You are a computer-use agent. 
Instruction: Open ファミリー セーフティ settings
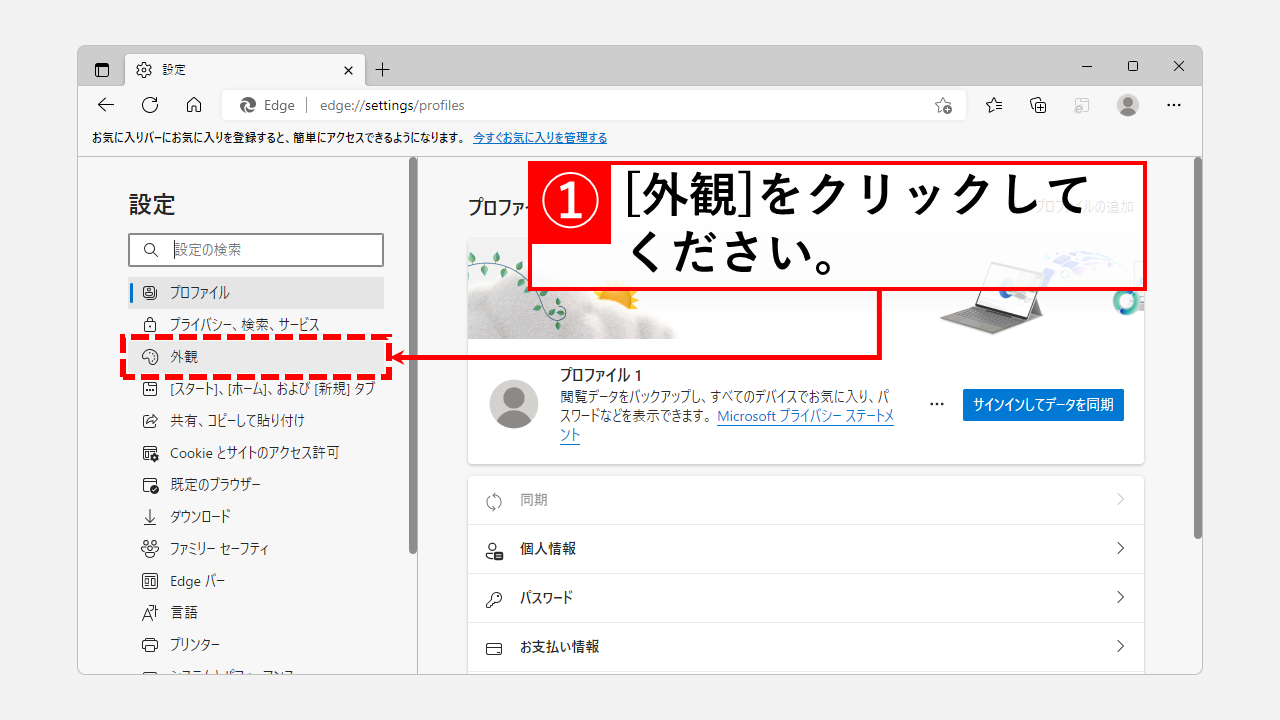256,549
